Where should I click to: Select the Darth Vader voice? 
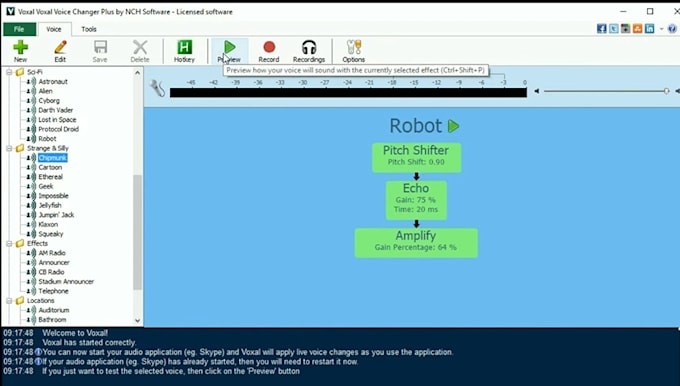point(56,110)
